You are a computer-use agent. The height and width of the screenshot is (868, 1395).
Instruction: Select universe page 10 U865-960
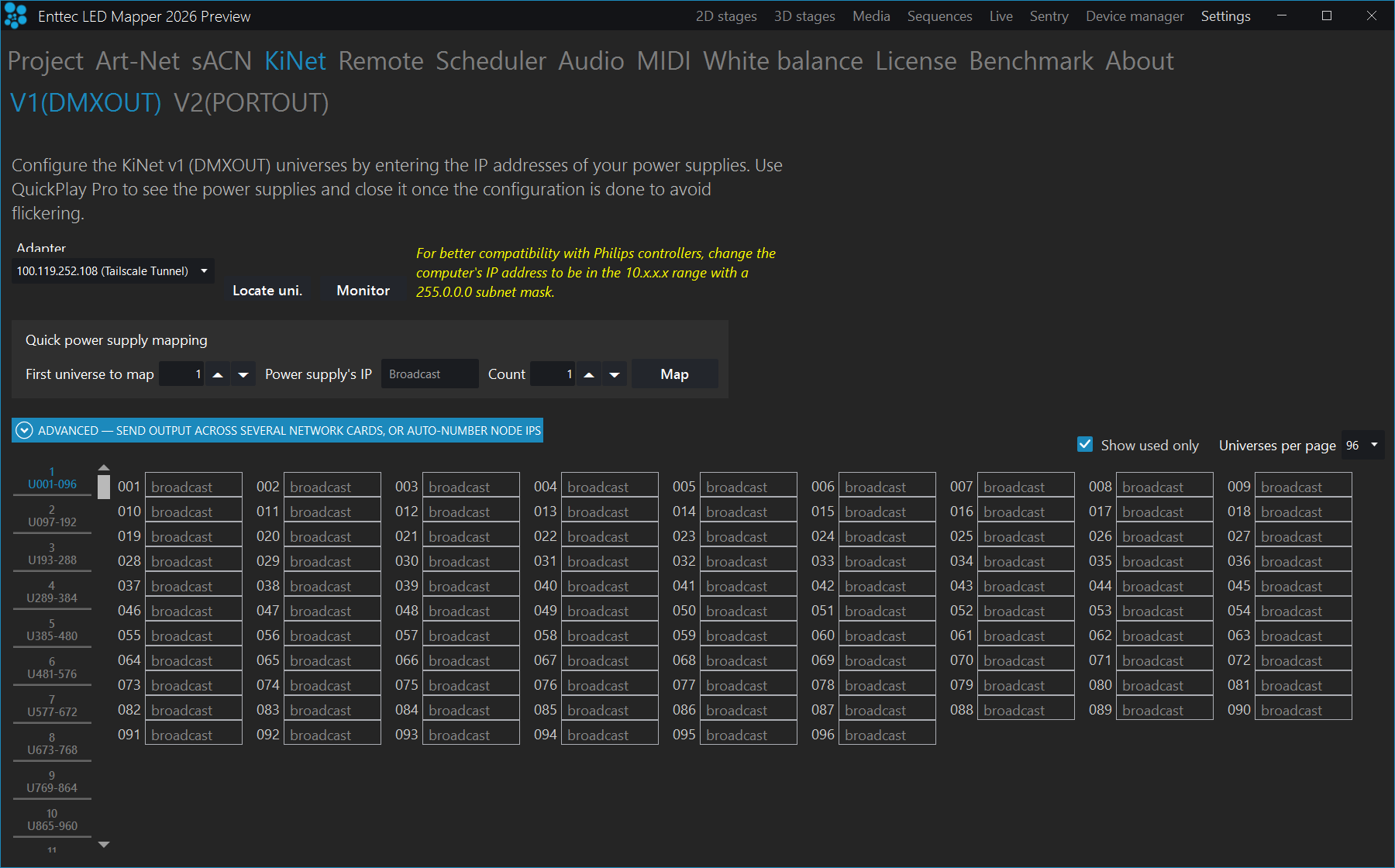click(52, 820)
